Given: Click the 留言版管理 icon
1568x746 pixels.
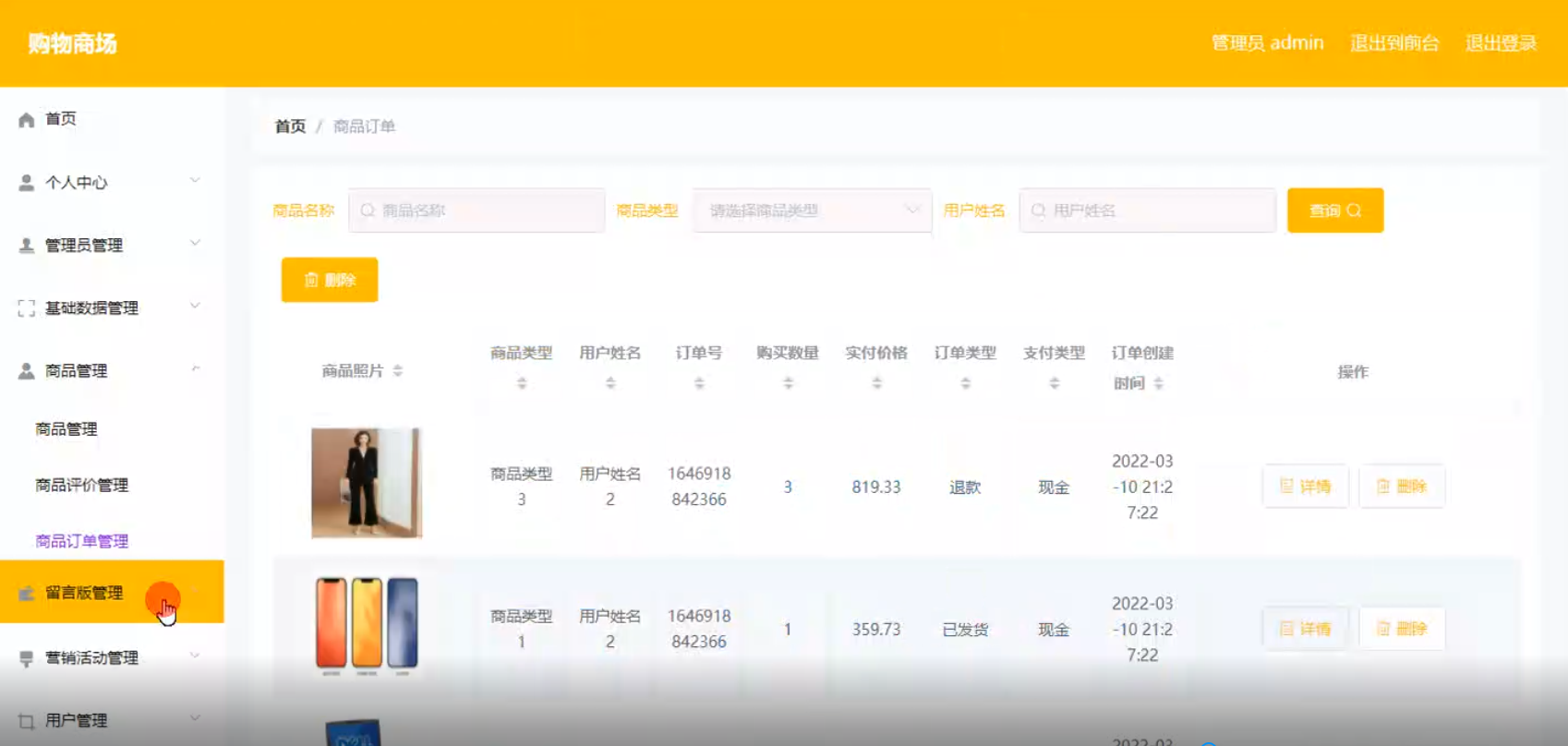Looking at the screenshot, I should (27, 593).
